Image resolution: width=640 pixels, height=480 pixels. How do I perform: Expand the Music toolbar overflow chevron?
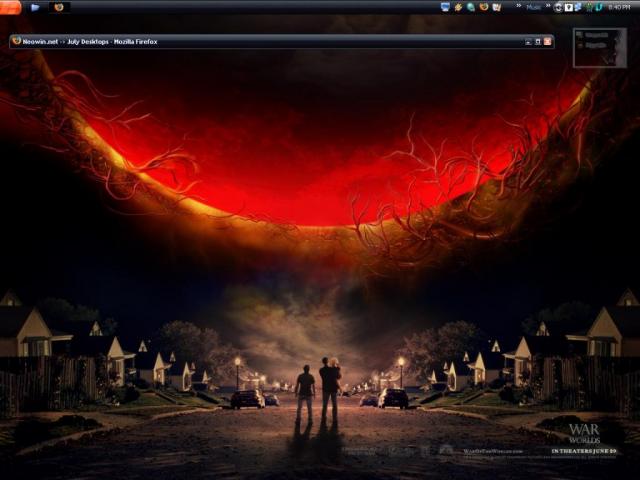[x=548, y=6]
